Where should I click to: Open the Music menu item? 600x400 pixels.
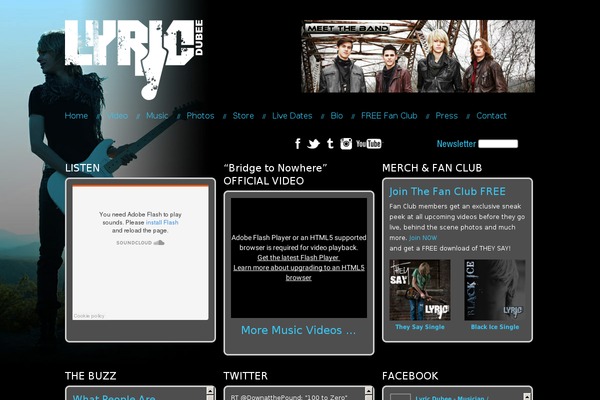coord(157,116)
